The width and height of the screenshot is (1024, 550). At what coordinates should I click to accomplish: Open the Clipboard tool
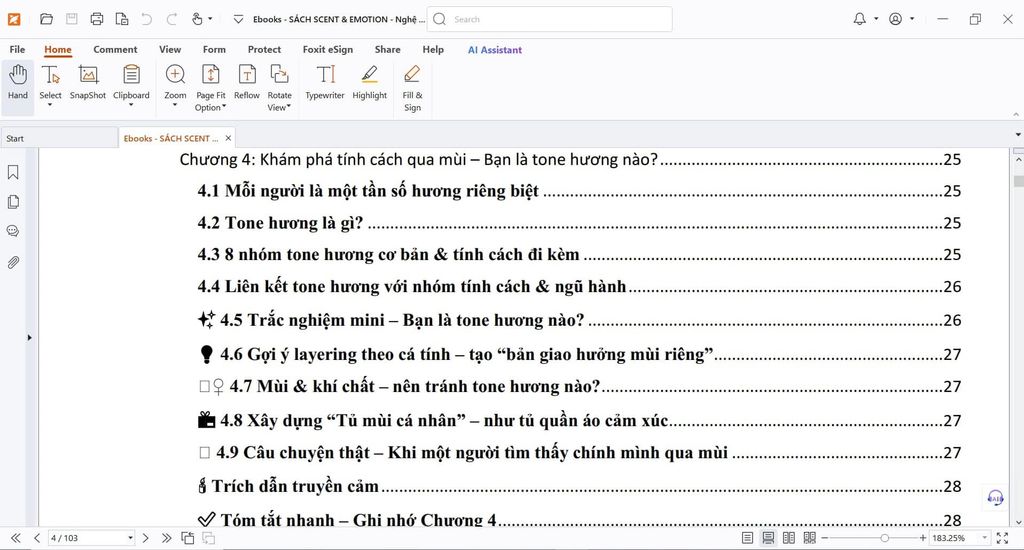coord(131,75)
